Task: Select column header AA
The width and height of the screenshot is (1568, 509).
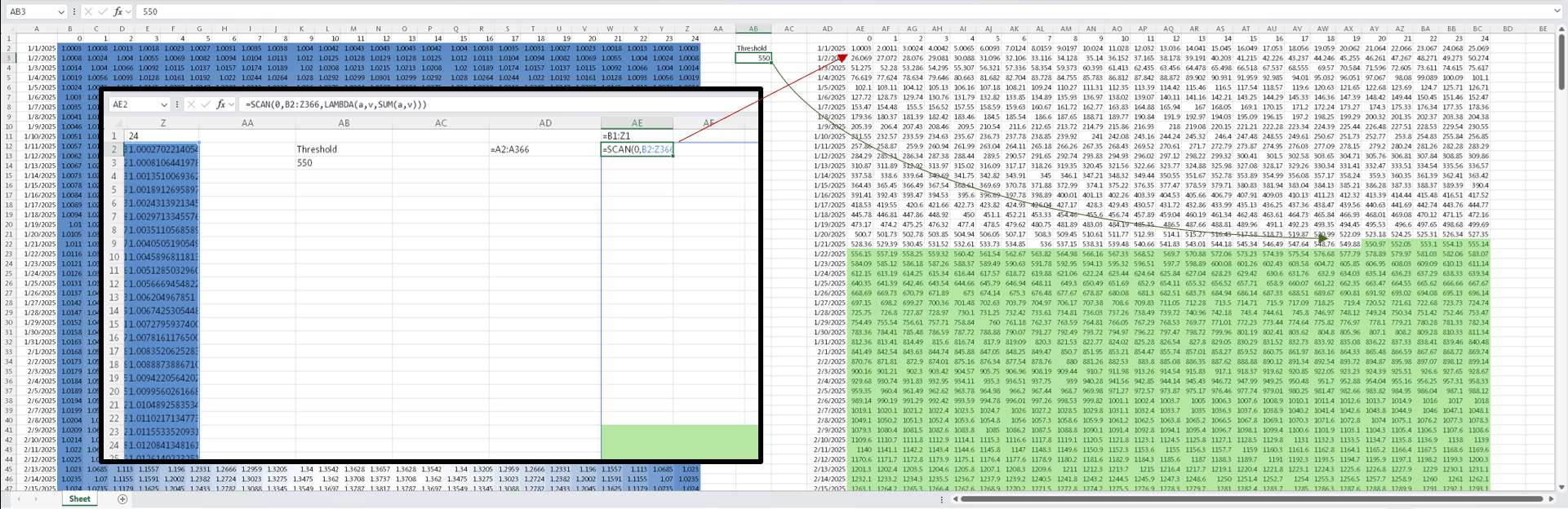Action: [x=717, y=29]
